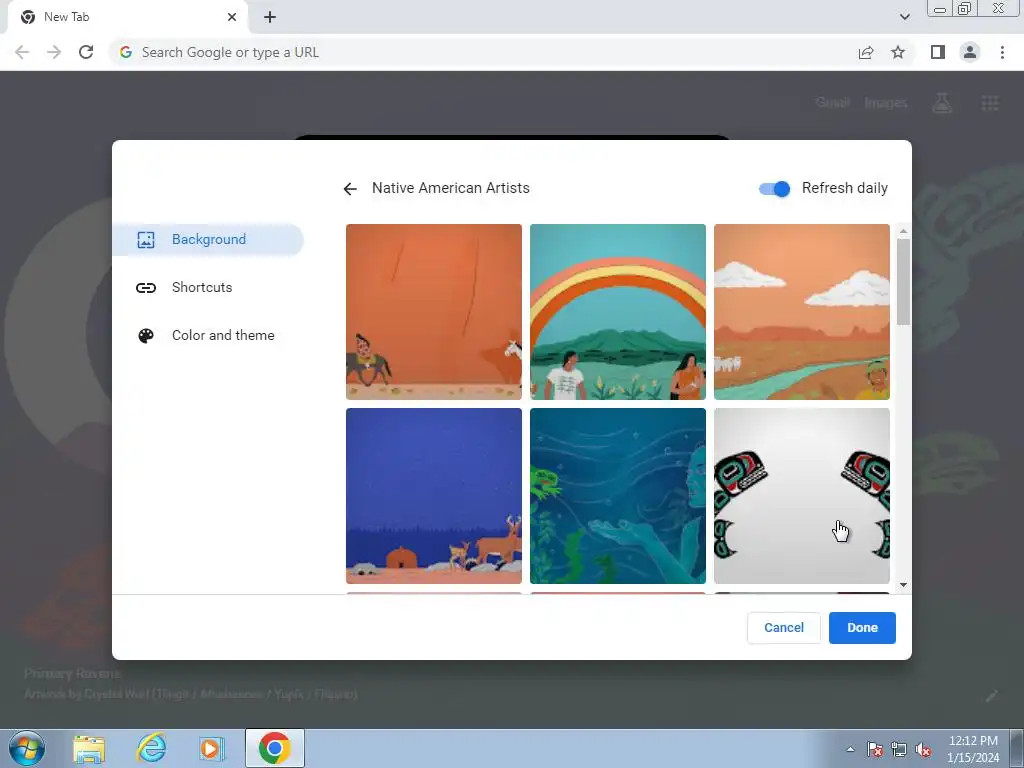This screenshot has width=1024, height=768.
Task: Open the Chrome three-dot menu
Action: pyautogui.click(x=1002, y=52)
